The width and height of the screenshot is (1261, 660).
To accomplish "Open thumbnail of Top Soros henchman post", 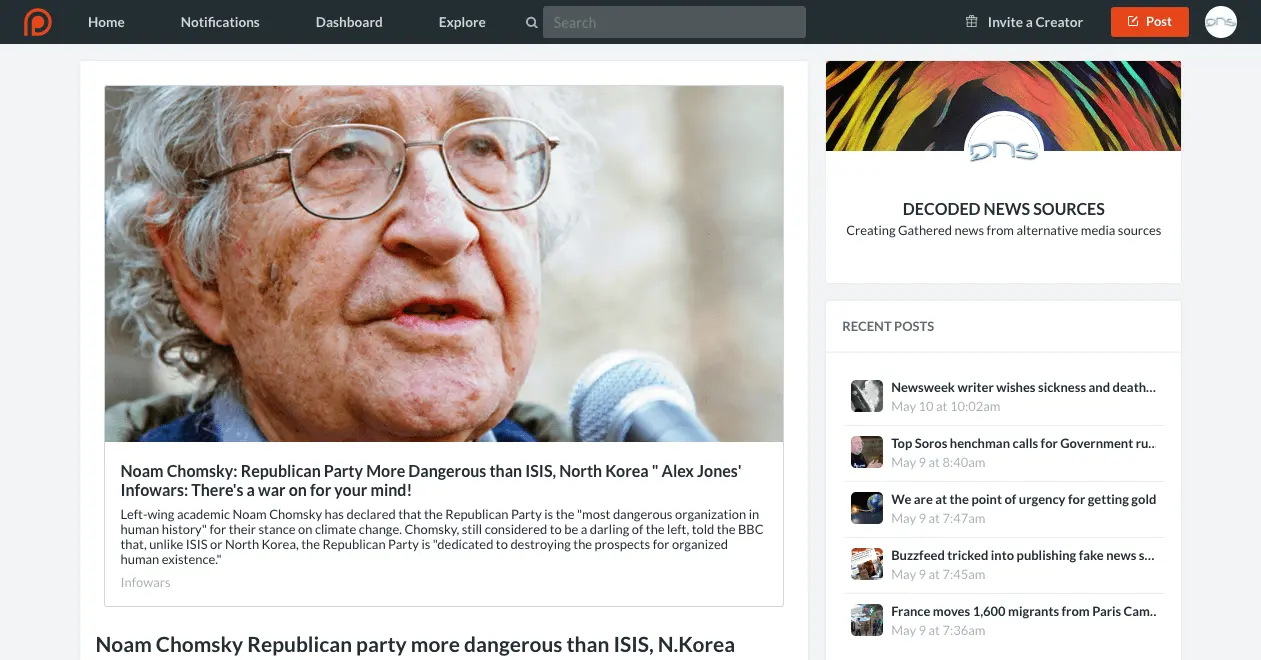I will (867, 452).
